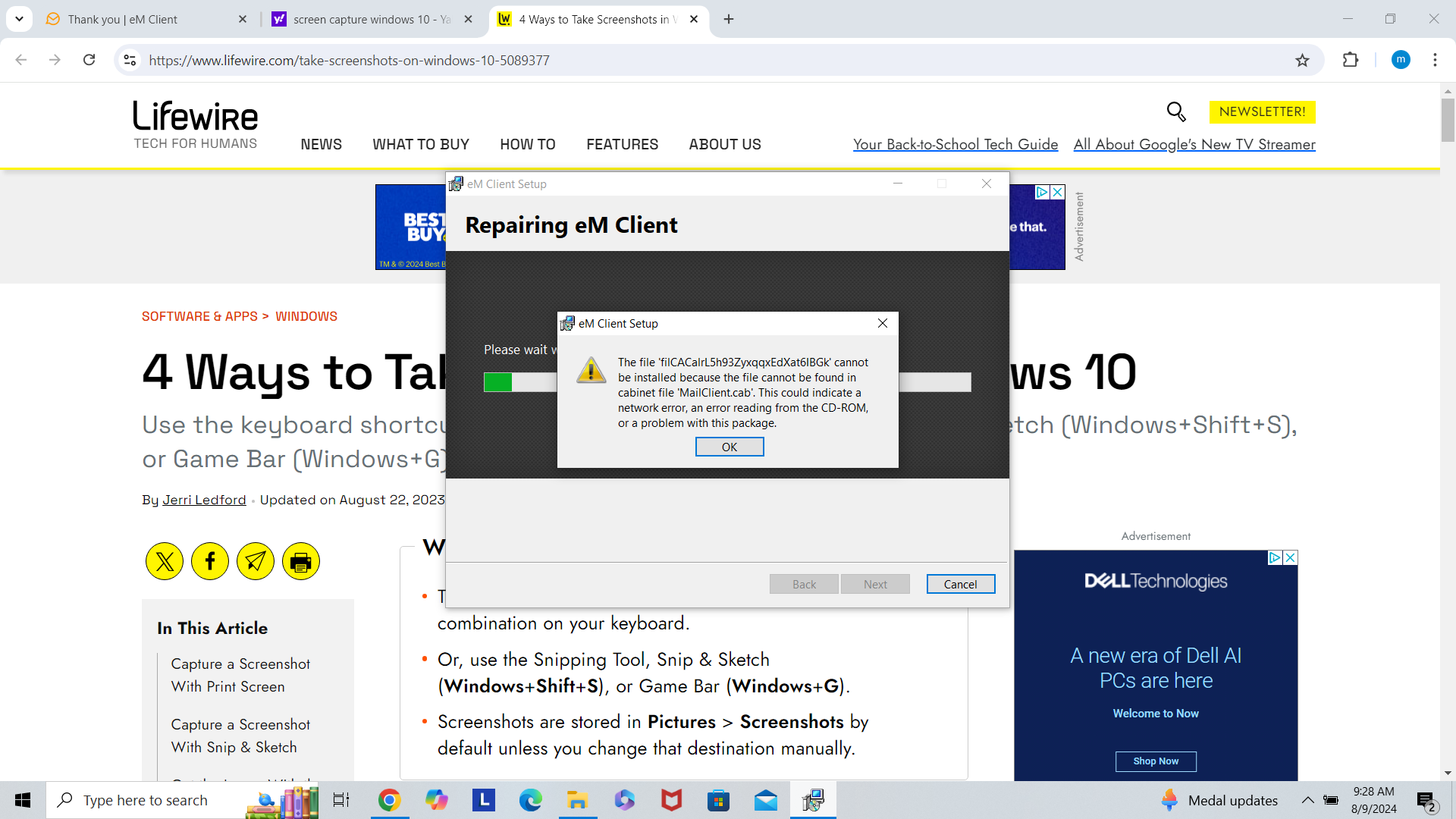
Task: Open the HOW TO menu
Action: click(528, 144)
